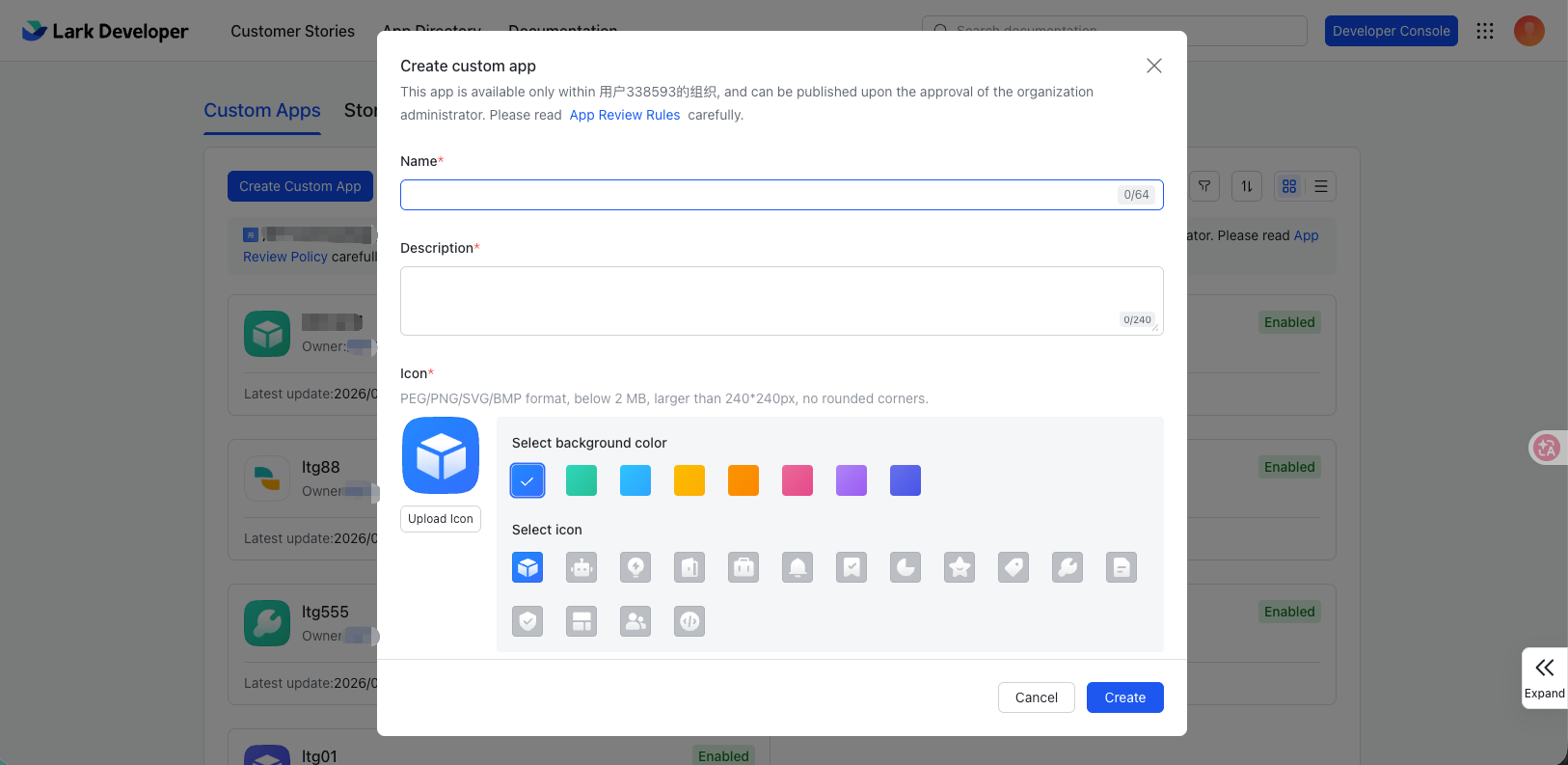
Task: Switch to list view layout
Action: click(x=1321, y=186)
